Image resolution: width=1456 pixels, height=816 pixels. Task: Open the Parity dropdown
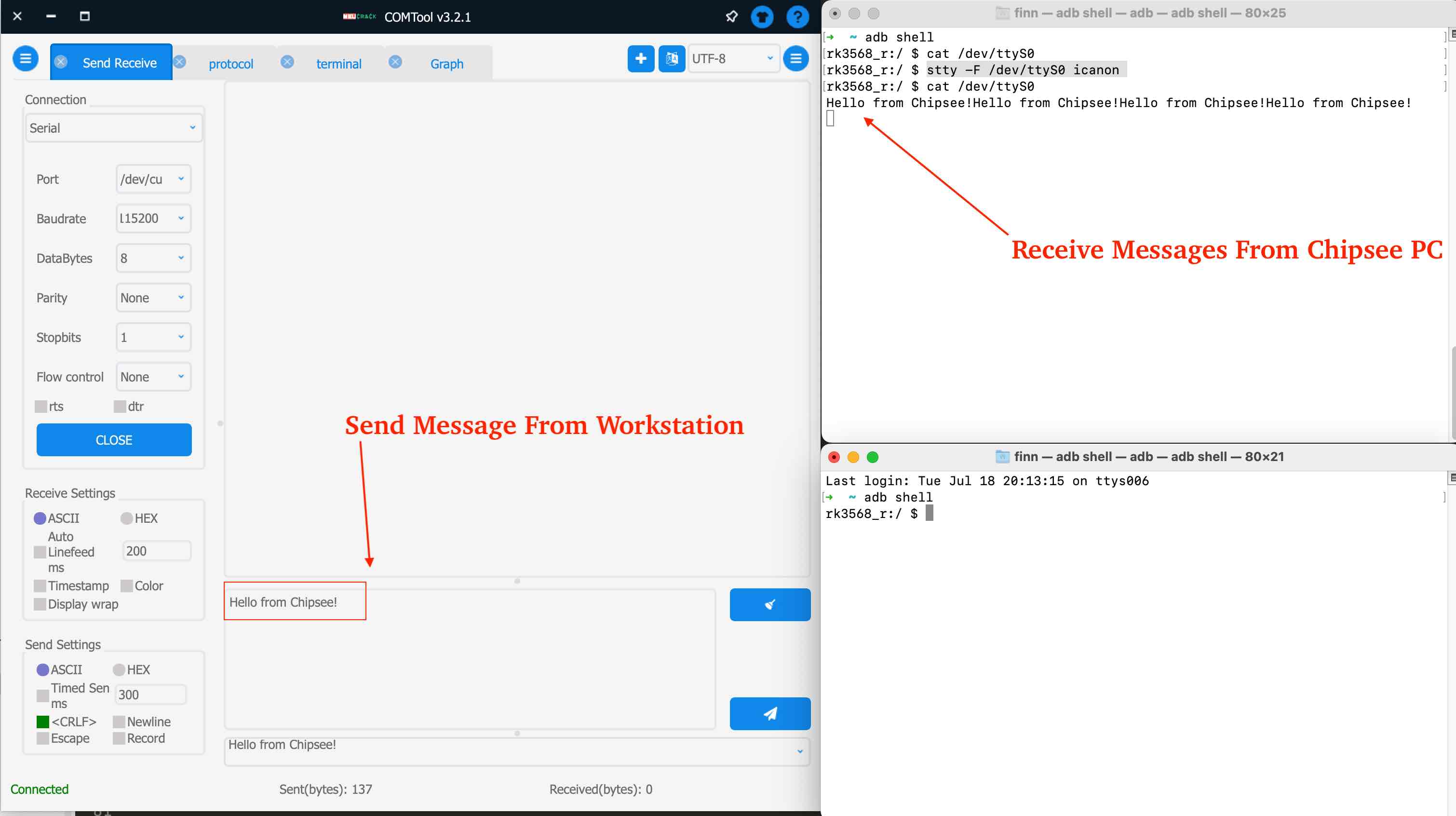(x=153, y=298)
